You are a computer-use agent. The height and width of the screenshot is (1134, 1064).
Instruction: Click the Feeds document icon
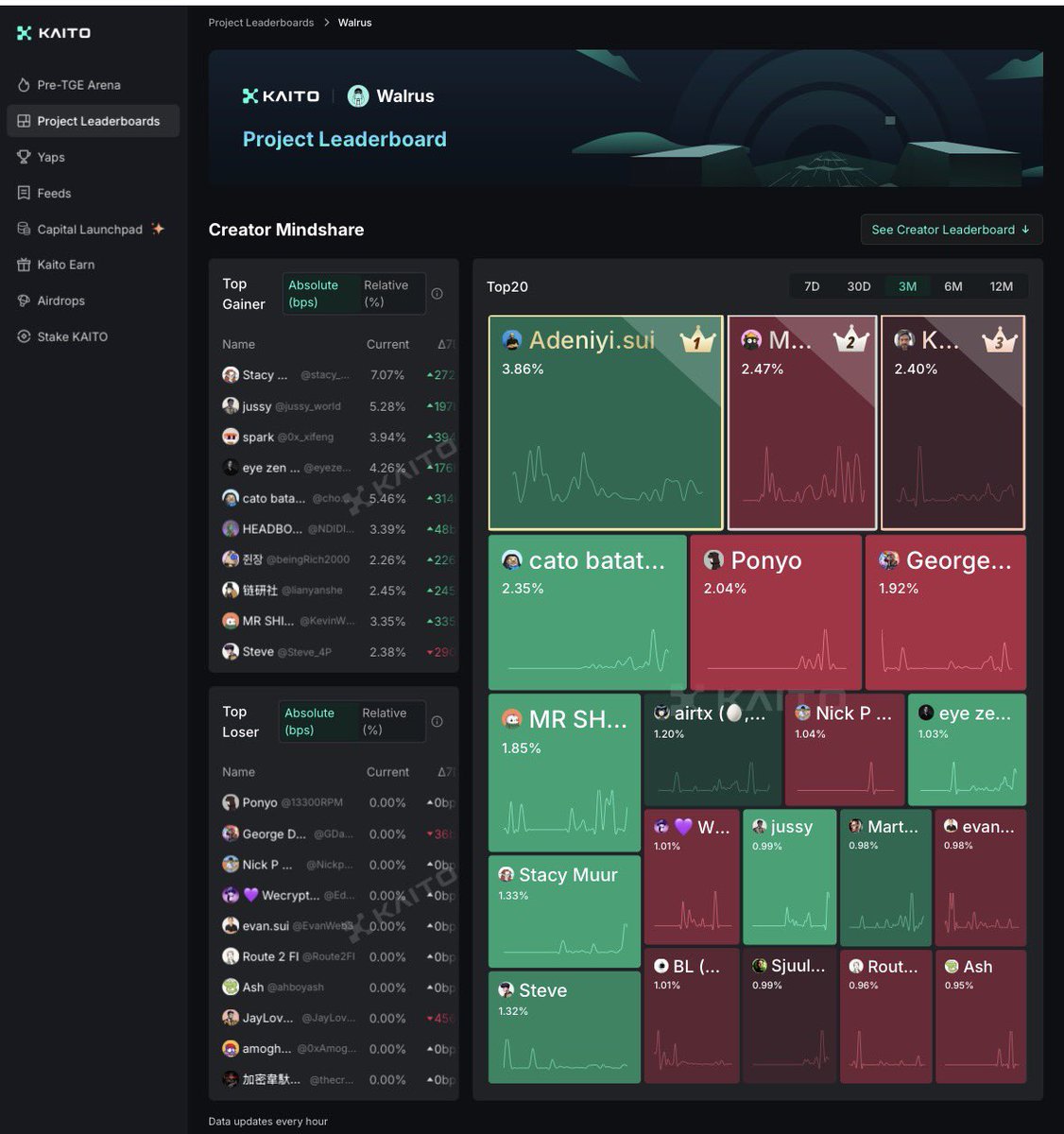(24, 193)
